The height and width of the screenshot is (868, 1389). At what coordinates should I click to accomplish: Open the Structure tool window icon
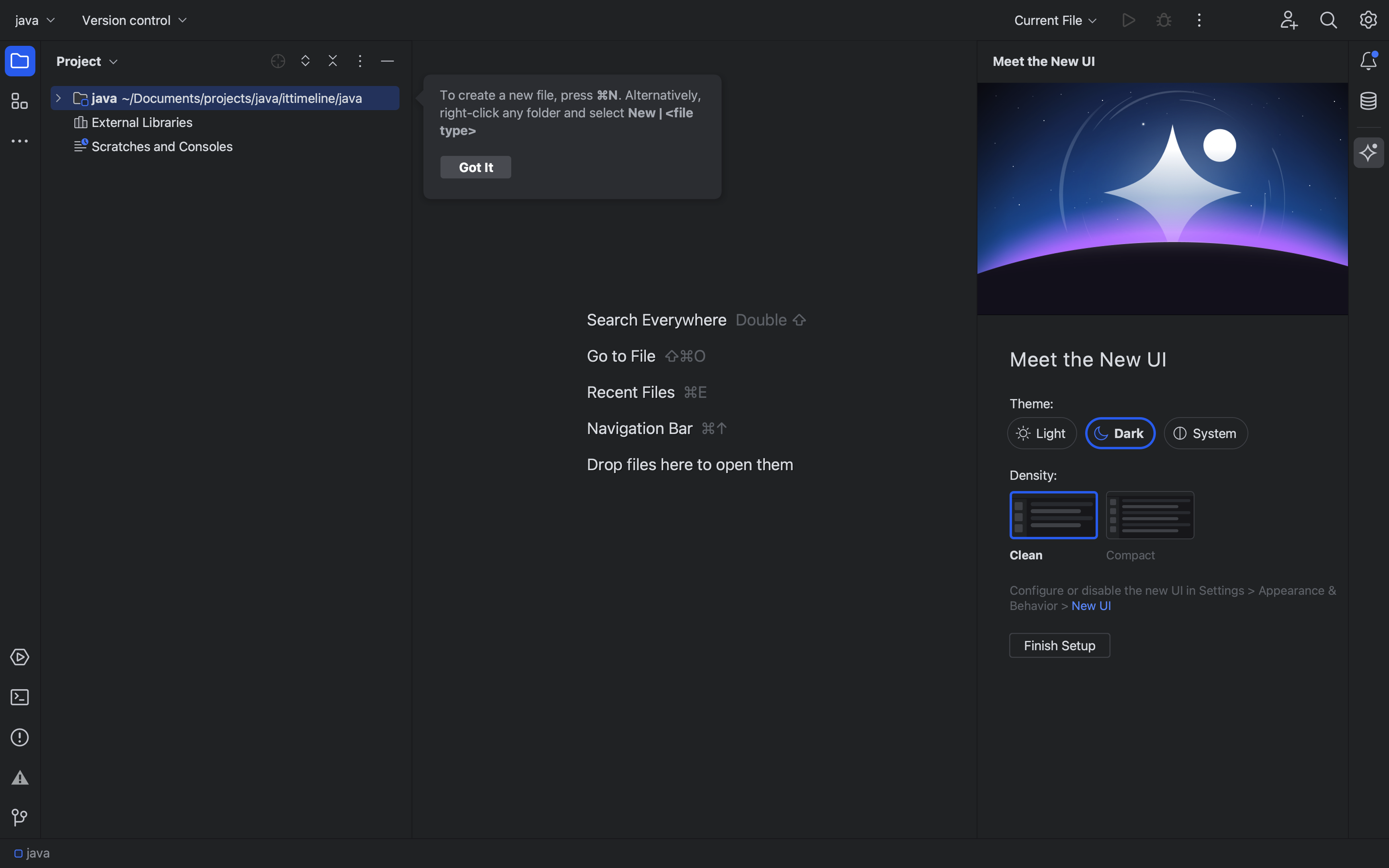20,101
